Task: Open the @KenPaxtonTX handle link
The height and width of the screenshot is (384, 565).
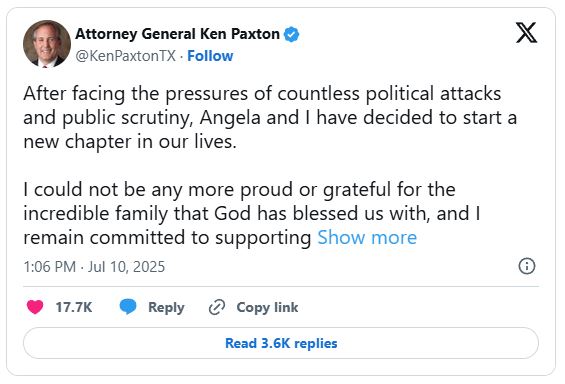Action: 125,56
